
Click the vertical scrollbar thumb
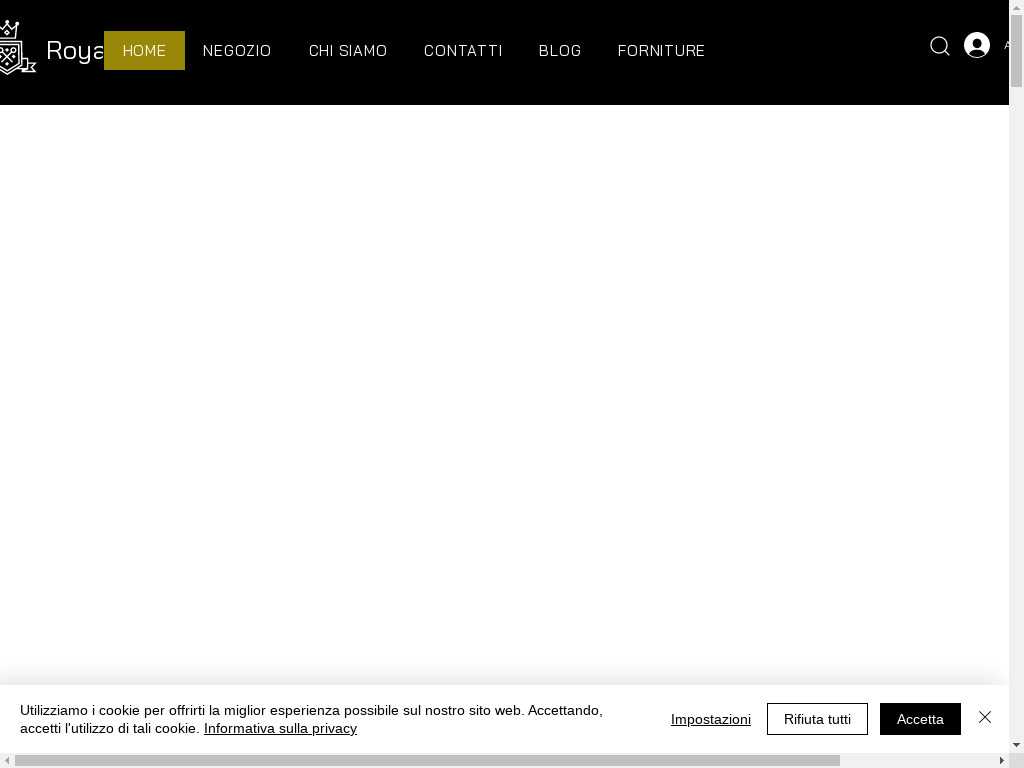[x=1016, y=50]
